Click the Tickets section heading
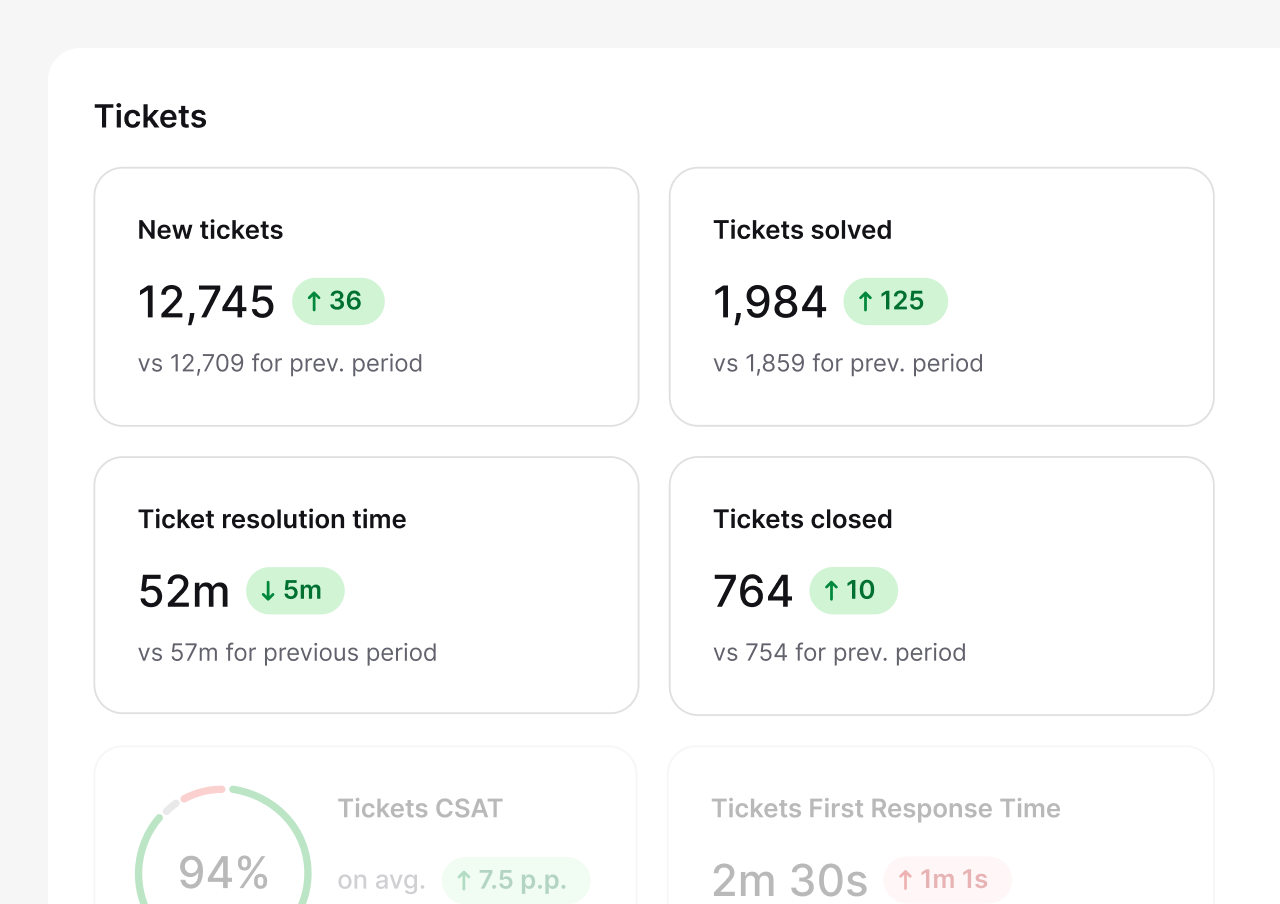 coord(150,116)
